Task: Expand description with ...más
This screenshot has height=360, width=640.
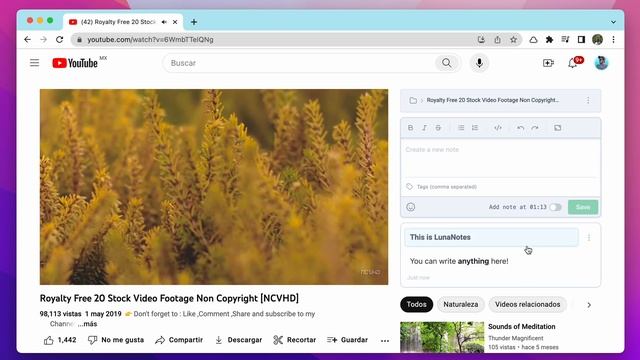Action: pos(87,324)
